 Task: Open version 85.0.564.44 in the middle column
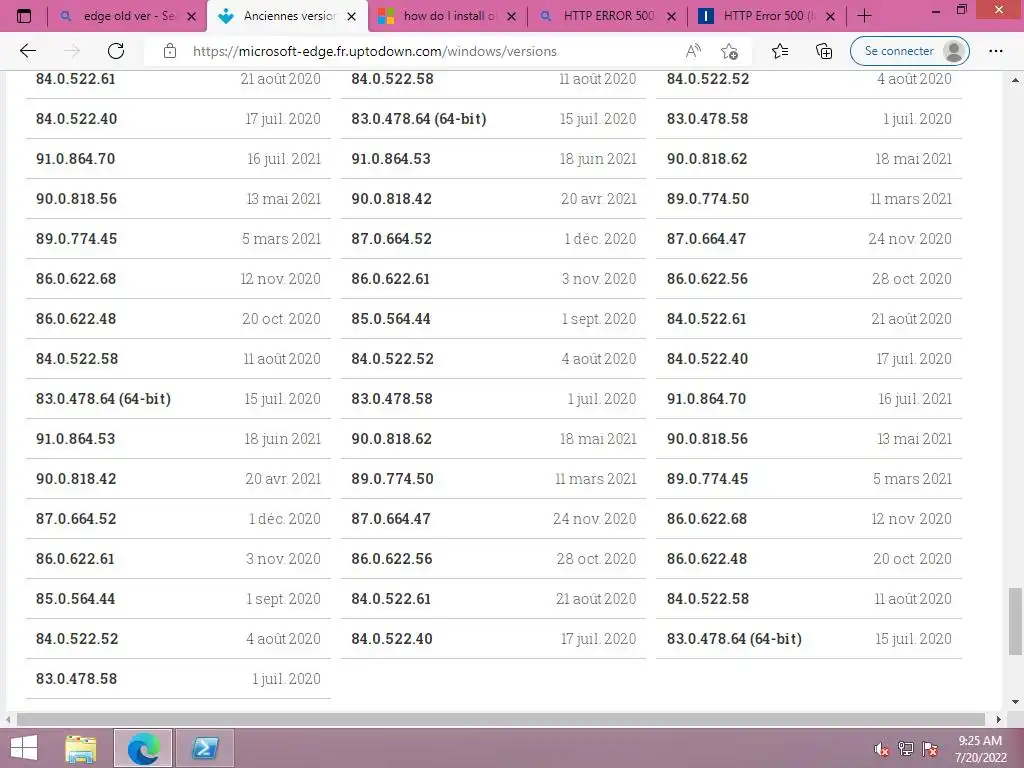[493, 319]
